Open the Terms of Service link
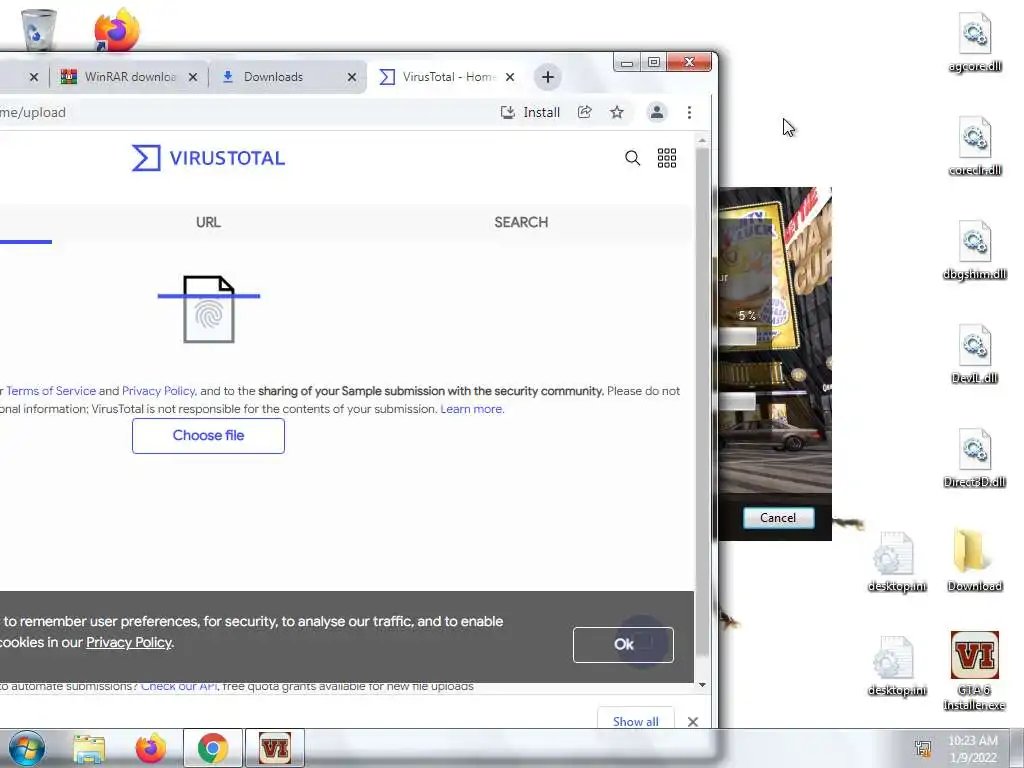The height and width of the screenshot is (768, 1024). click(x=51, y=391)
